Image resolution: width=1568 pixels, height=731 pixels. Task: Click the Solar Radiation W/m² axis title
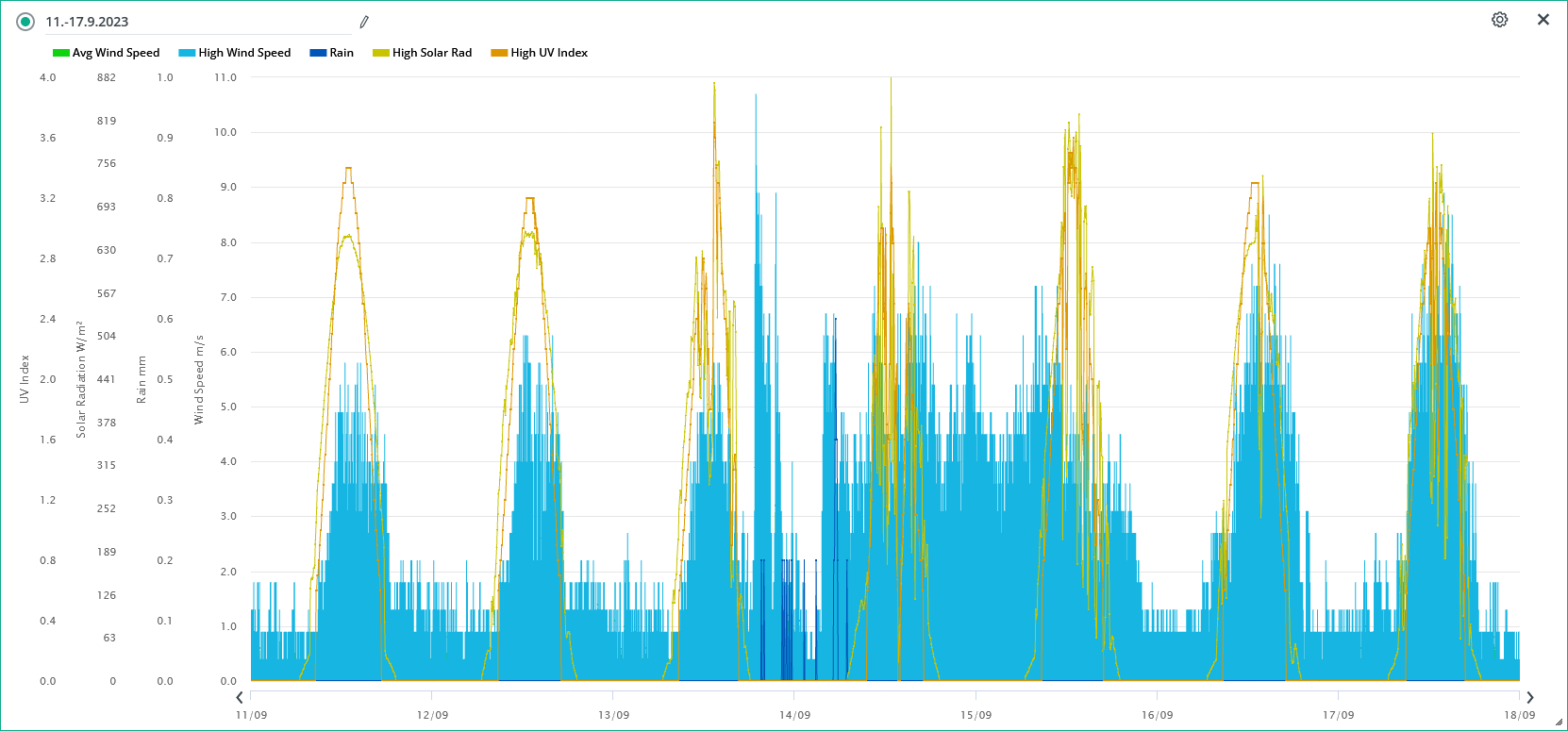click(81, 379)
